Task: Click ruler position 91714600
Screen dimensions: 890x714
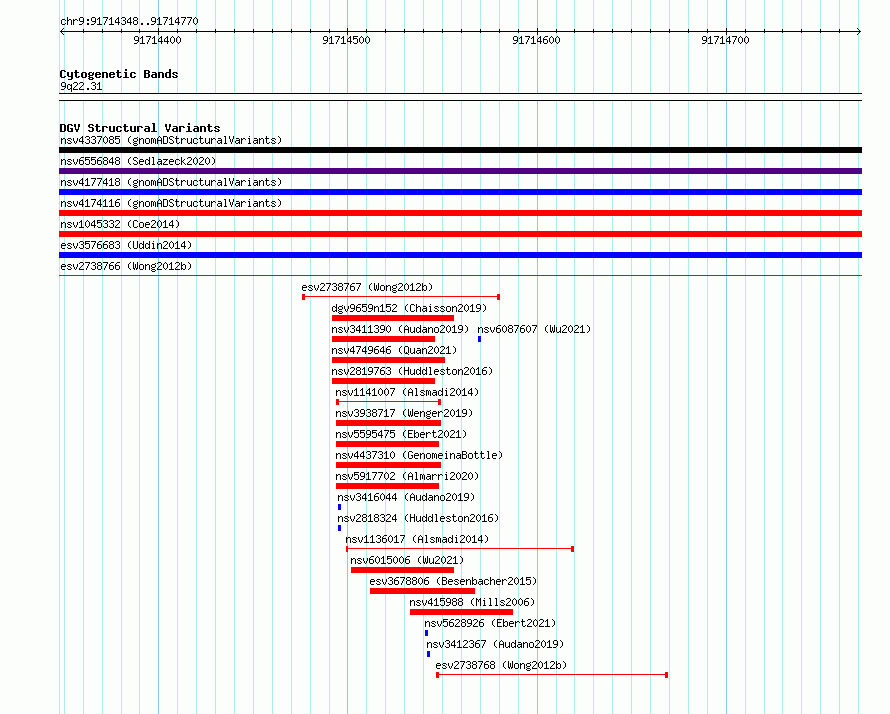Action: coord(536,40)
